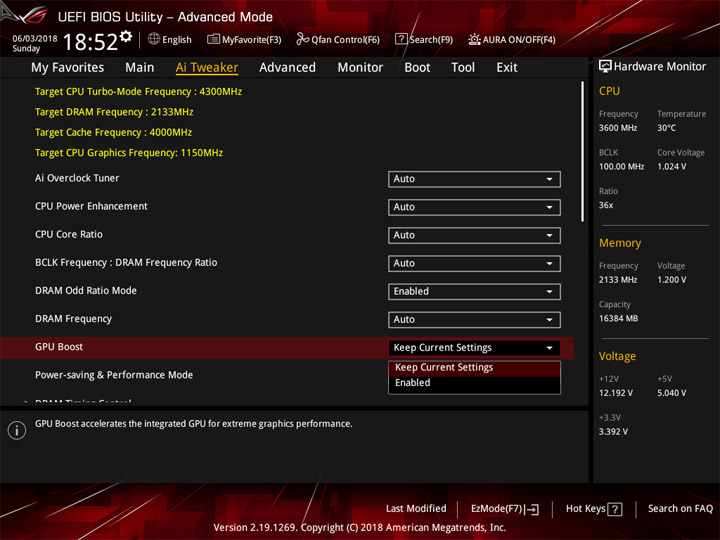Click the Hot Keys question mark icon
This screenshot has width=720, height=540.
tap(615, 509)
